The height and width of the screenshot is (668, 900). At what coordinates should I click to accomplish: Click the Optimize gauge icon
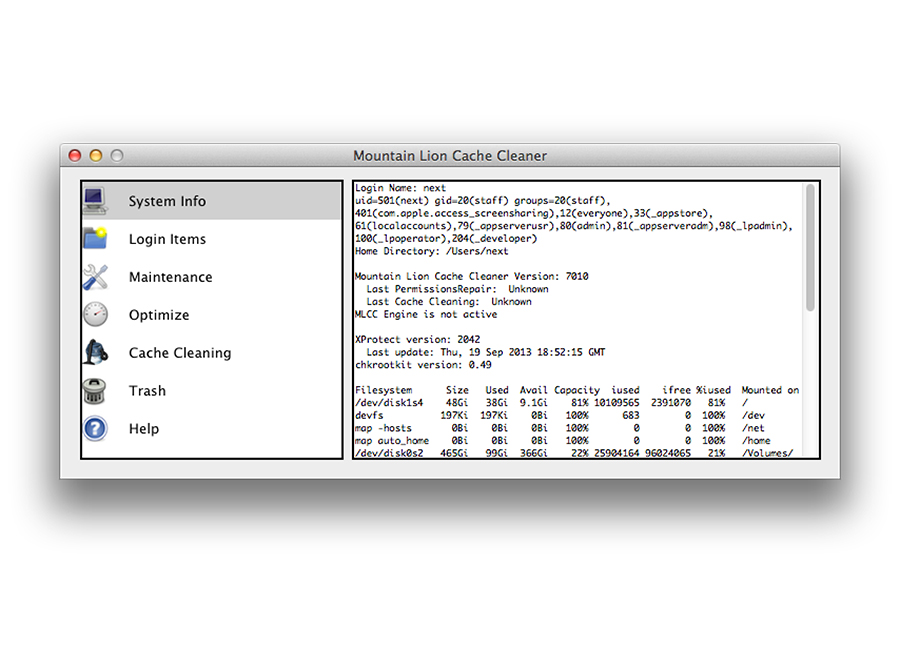tap(95, 315)
